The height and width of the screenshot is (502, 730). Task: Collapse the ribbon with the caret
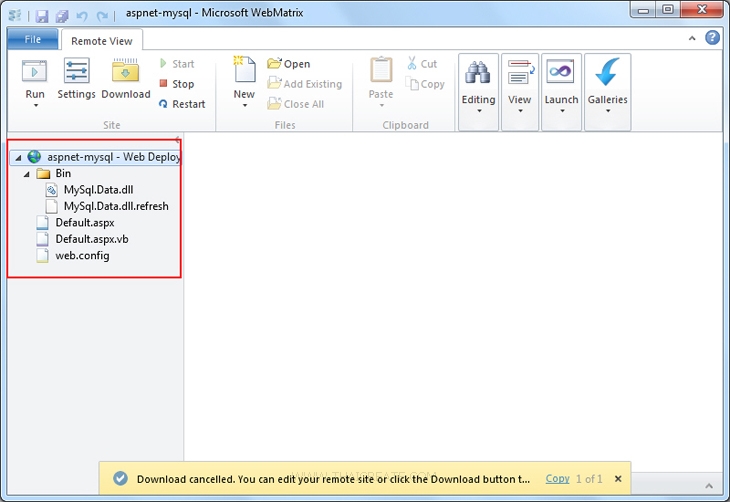point(692,39)
